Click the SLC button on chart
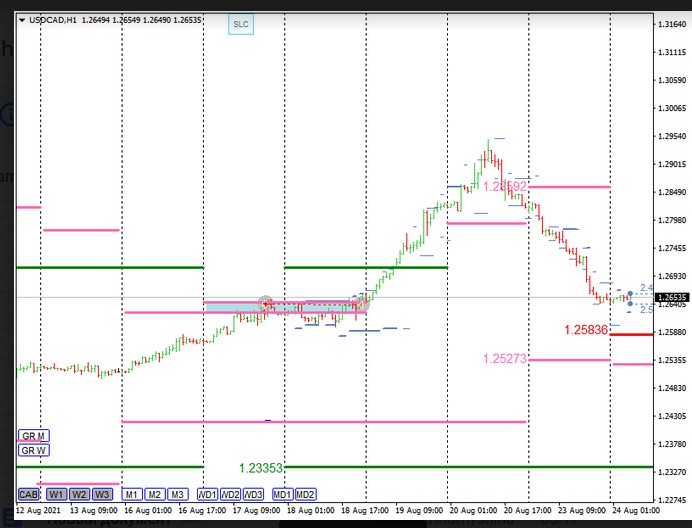 click(240, 23)
